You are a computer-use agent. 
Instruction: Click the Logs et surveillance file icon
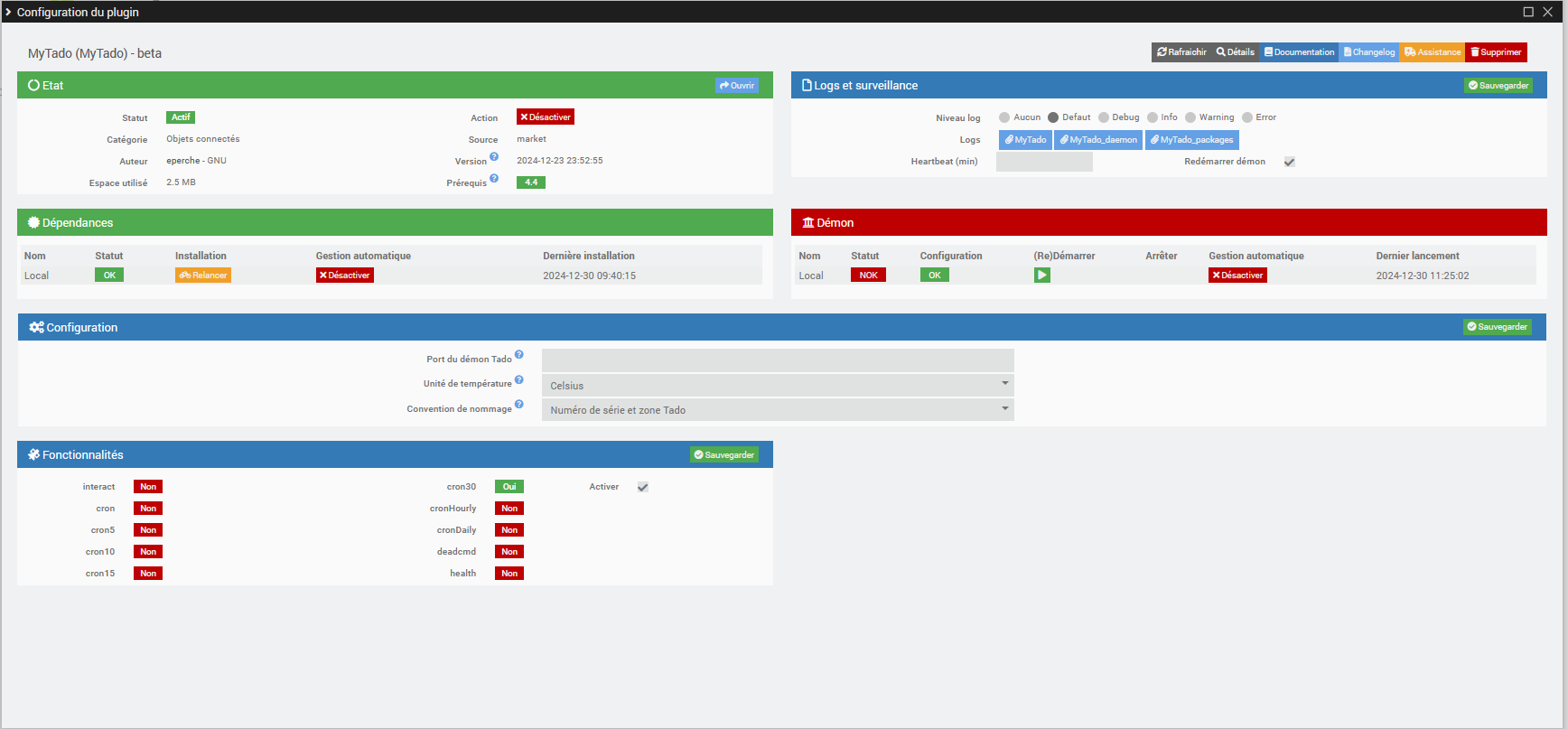pyautogui.click(x=807, y=86)
